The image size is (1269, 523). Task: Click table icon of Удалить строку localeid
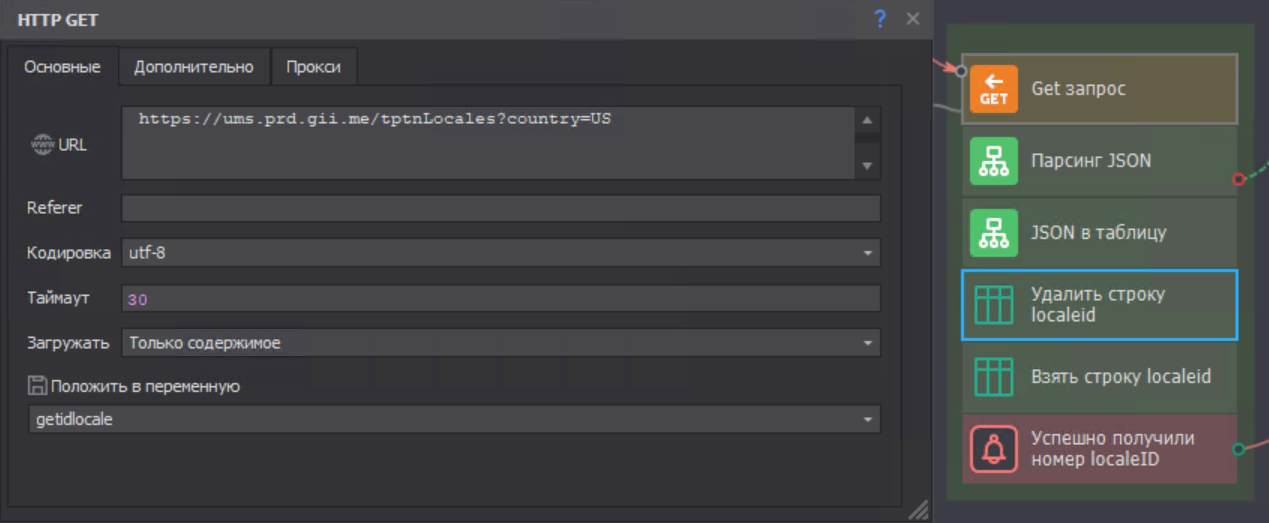[x=994, y=305]
